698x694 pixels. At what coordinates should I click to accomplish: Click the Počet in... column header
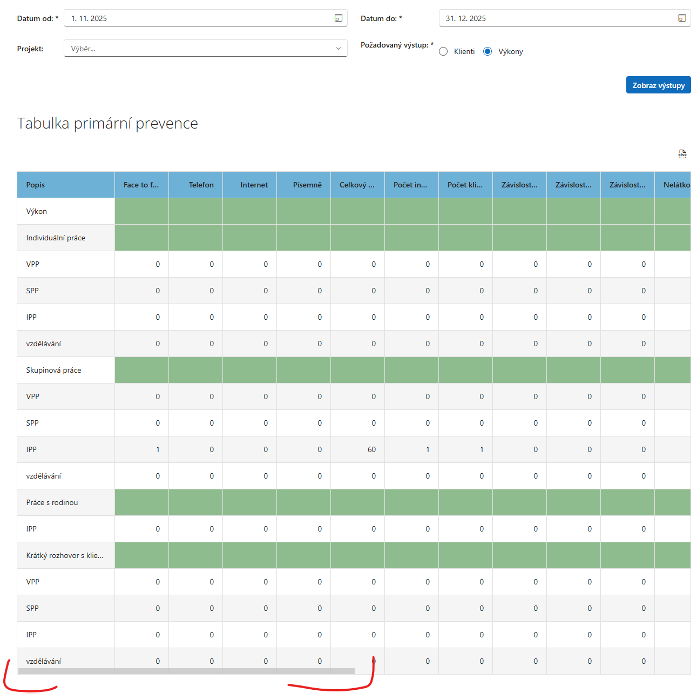(411, 185)
